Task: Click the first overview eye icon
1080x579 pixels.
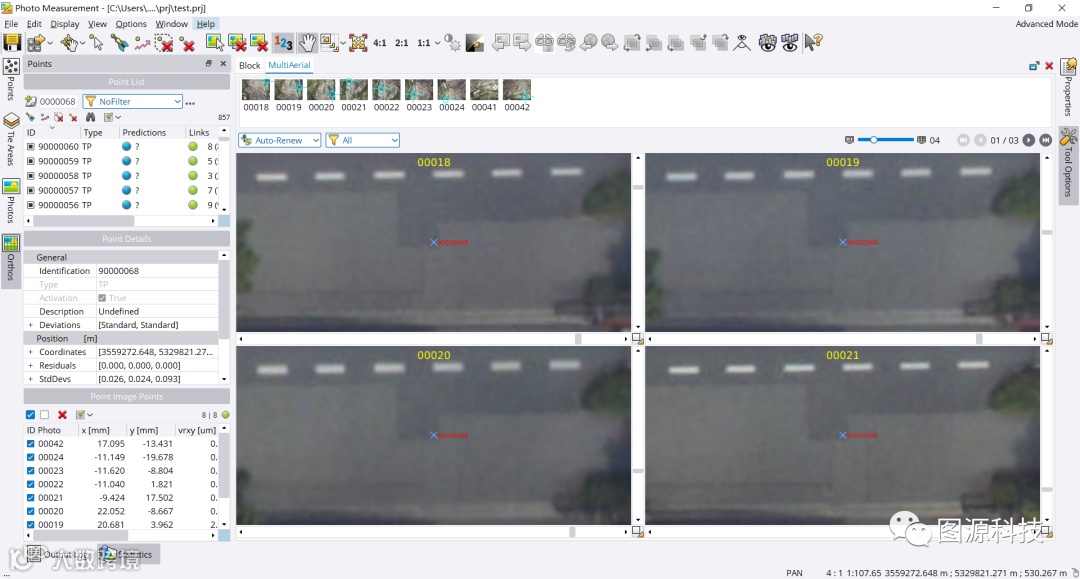Action: pyautogui.click(x=767, y=43)
